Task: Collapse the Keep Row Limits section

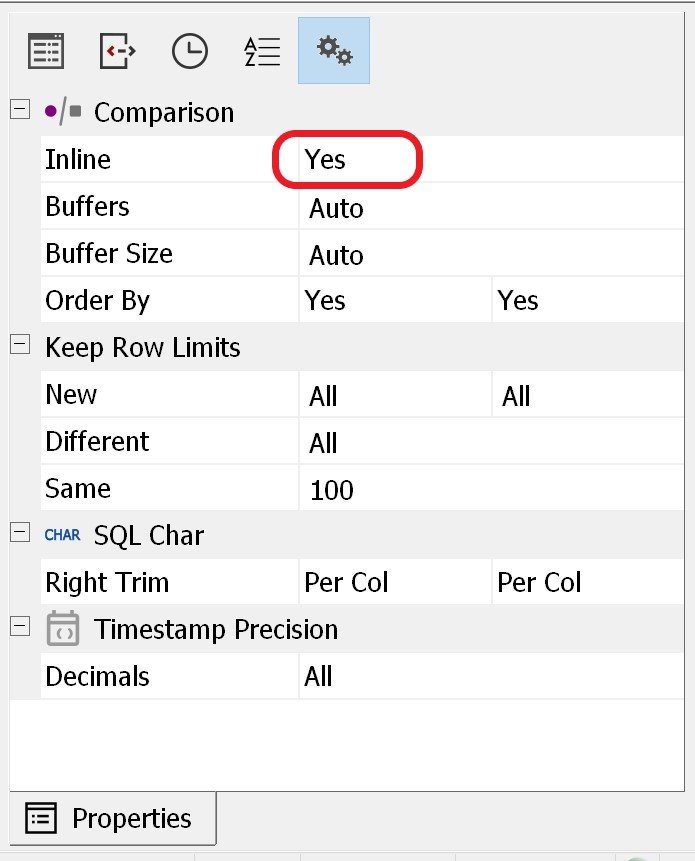Action: 20,345
